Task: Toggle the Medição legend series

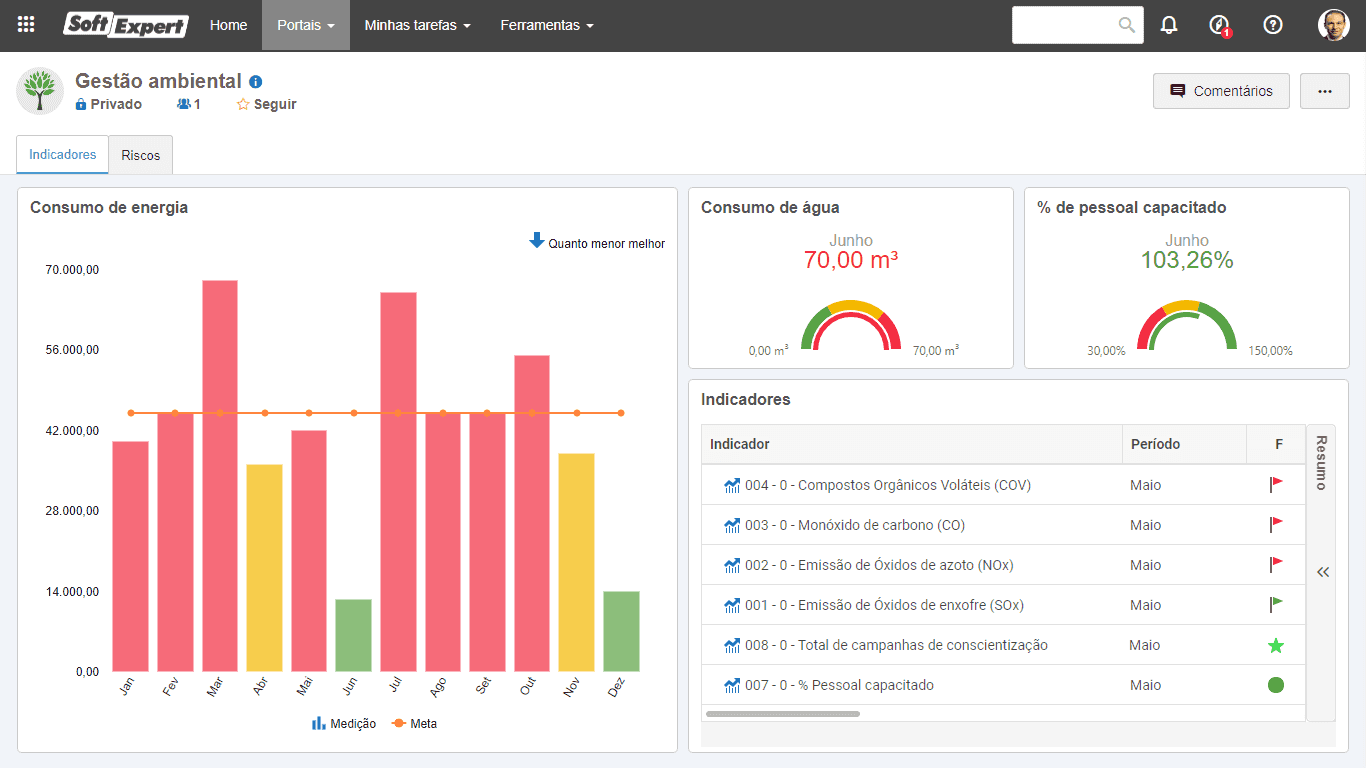Action: [344, 723]
